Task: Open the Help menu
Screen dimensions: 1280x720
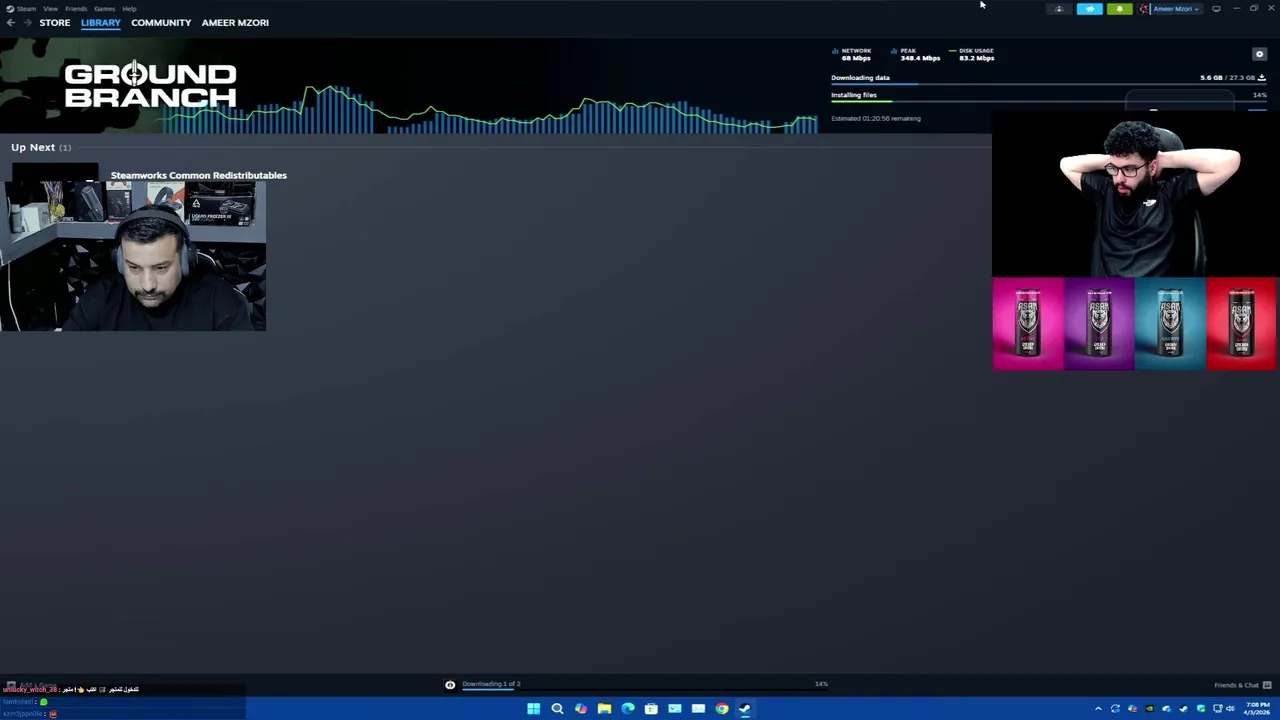Action: pyautogui.click(x=129, y=8)
